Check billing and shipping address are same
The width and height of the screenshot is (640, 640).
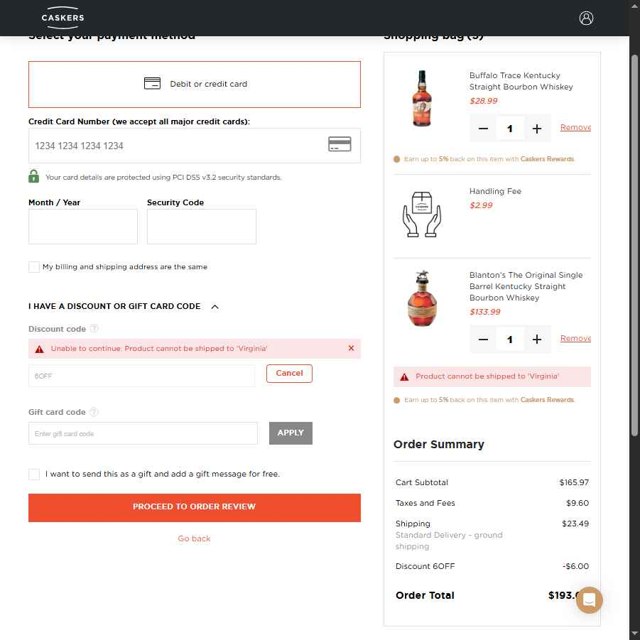click(x=34, y=267)
